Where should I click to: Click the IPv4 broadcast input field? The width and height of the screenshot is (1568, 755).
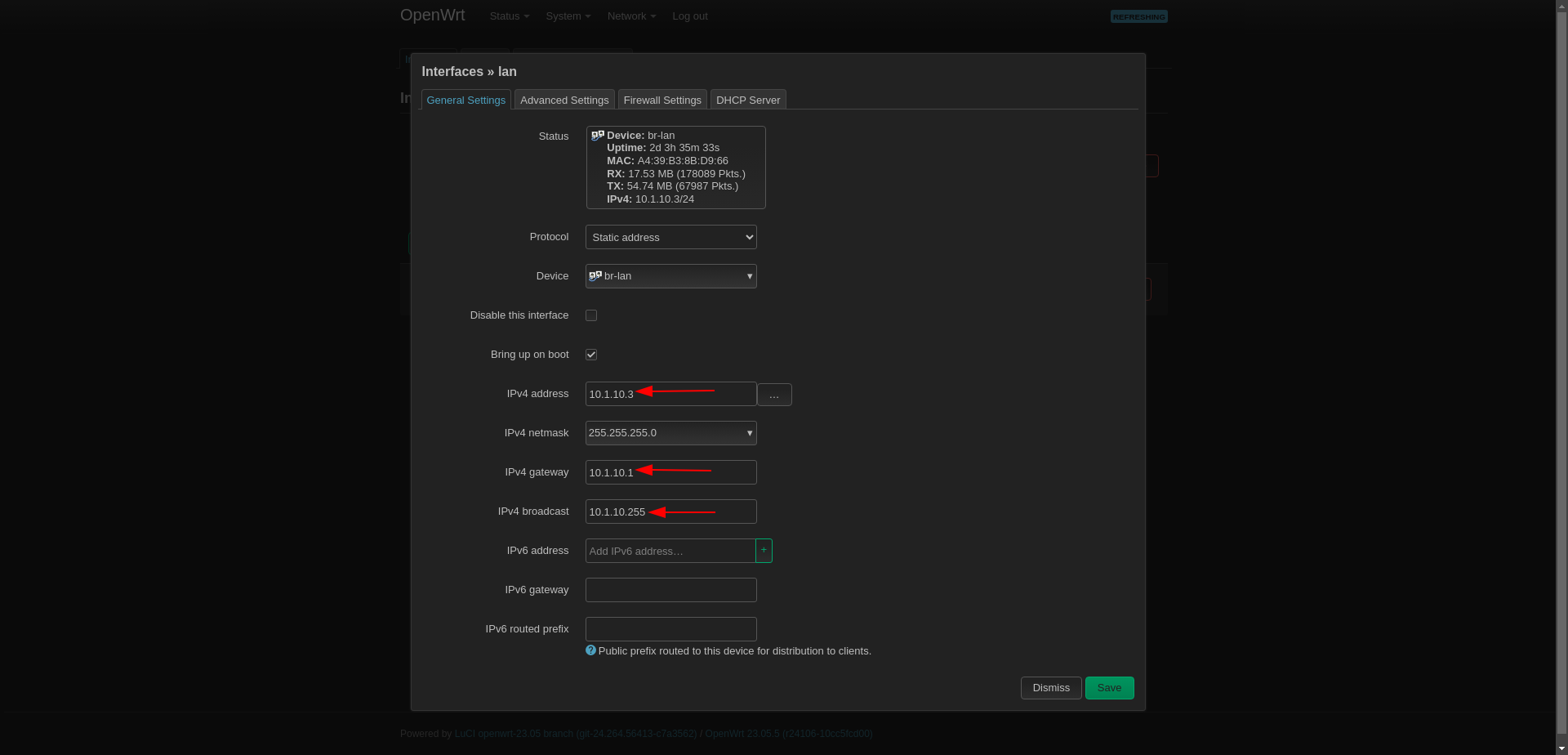point(671,512)
